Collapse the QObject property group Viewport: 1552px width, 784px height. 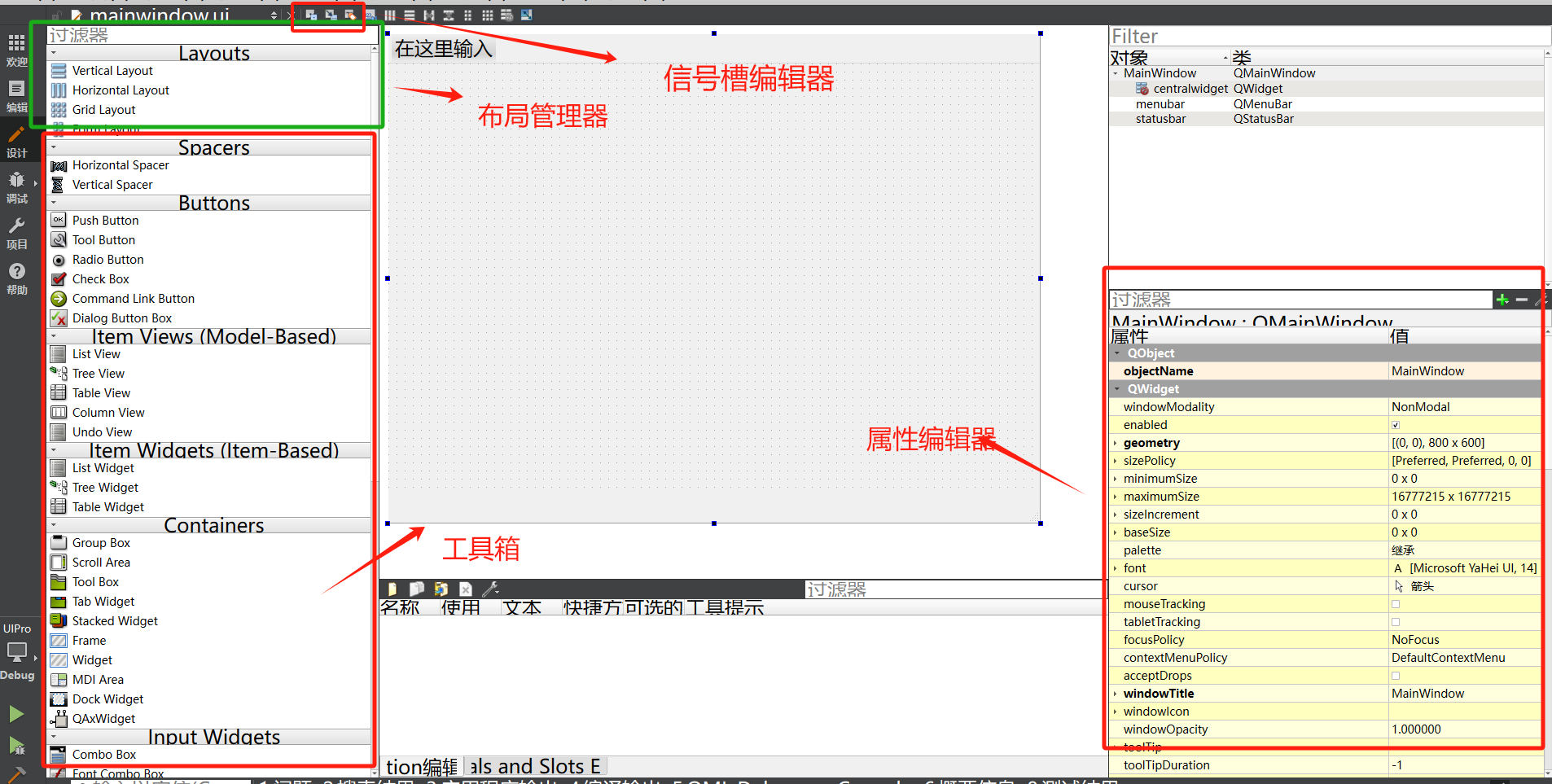pos(1117,353)
